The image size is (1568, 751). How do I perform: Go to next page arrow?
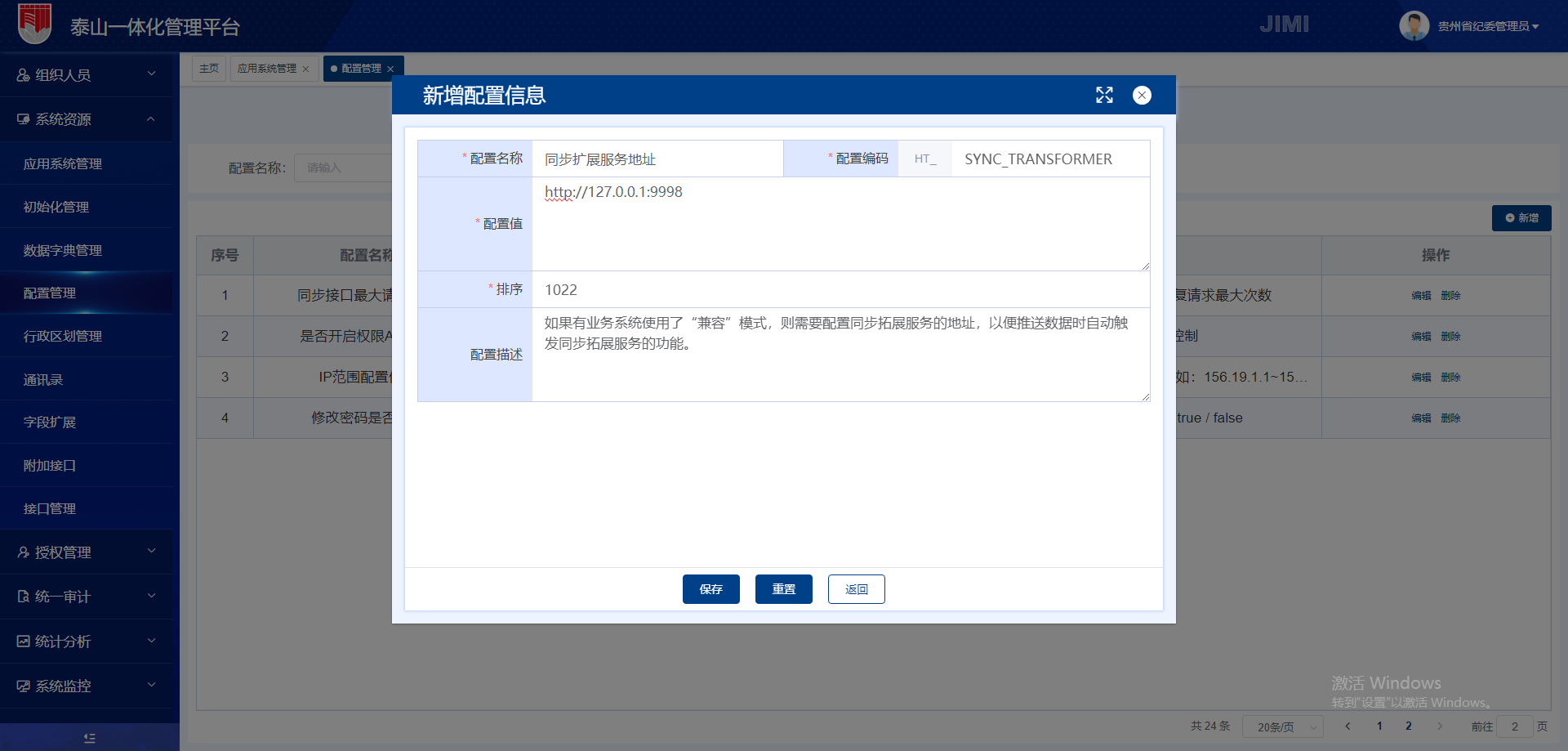pyautogui.click(x=1440, y=726)
